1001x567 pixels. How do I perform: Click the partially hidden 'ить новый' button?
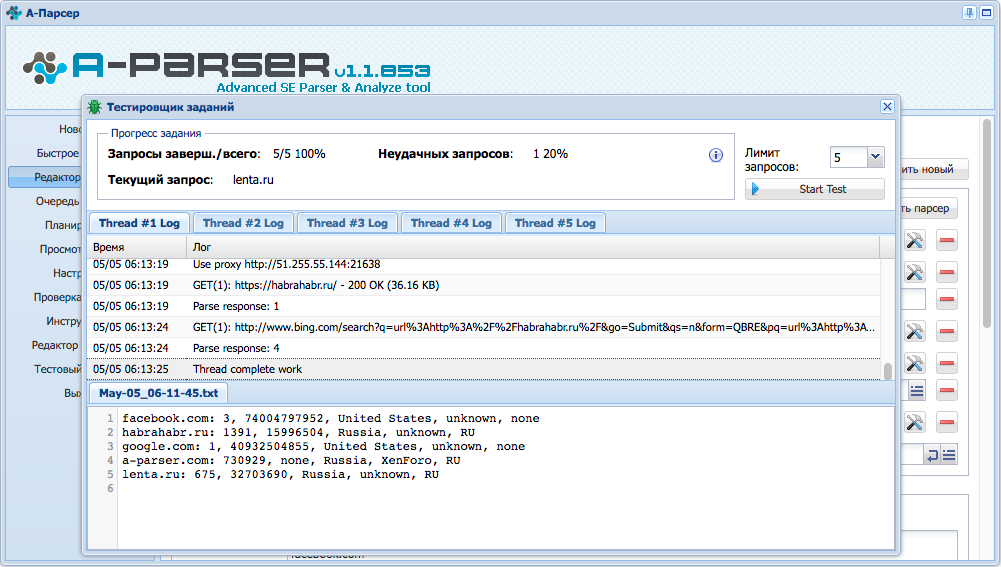(934, 169)
